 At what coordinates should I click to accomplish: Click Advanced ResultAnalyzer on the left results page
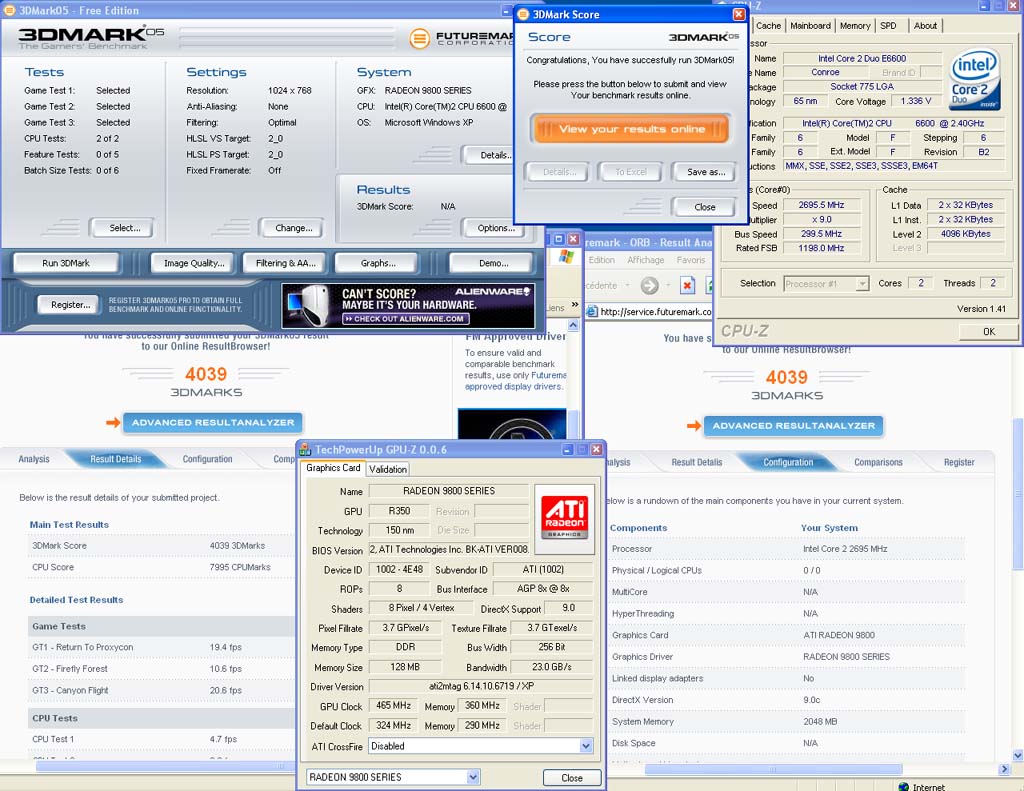[213, 423]
